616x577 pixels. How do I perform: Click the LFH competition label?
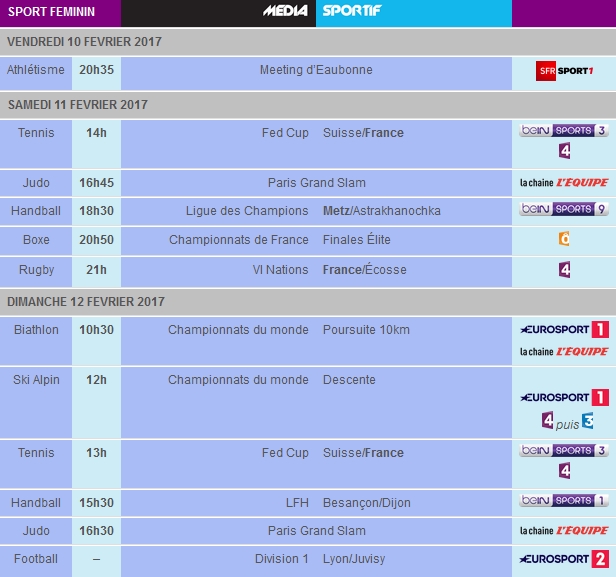click(297, 503)
